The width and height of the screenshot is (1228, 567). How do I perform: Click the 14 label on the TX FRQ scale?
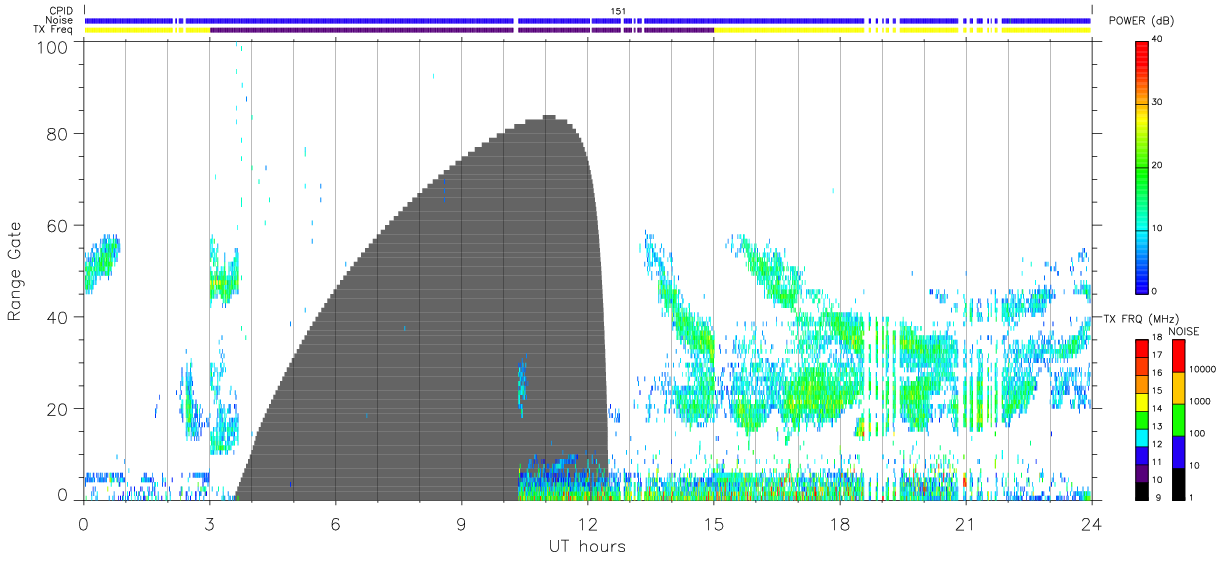(x=1157, y=409)
